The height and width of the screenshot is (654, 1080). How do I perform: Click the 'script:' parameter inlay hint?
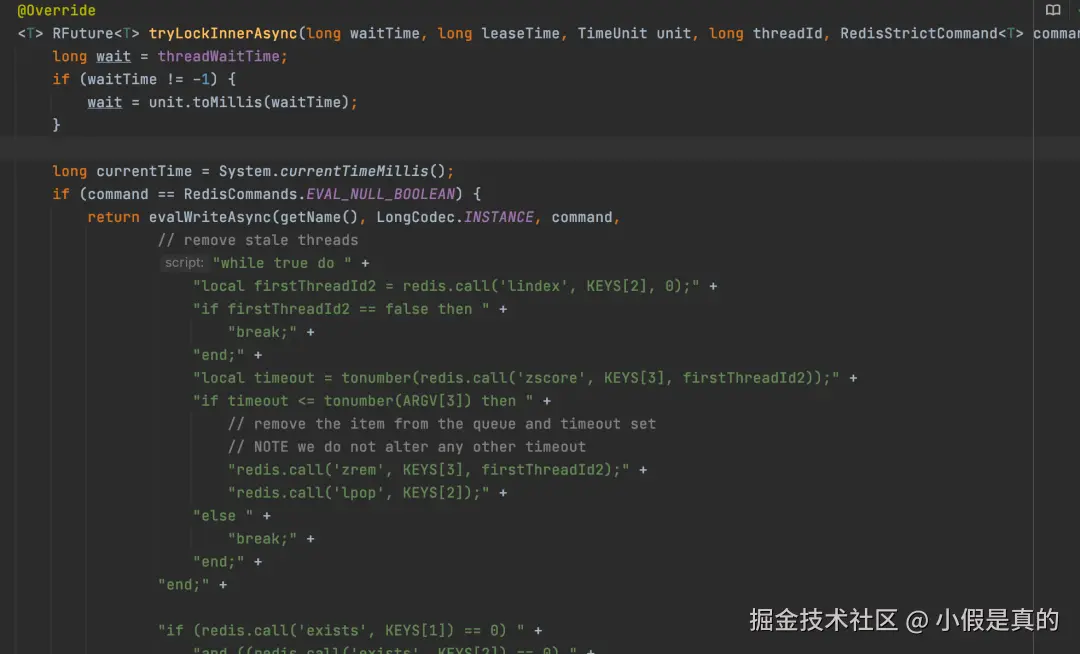click(x=184, y=263)
